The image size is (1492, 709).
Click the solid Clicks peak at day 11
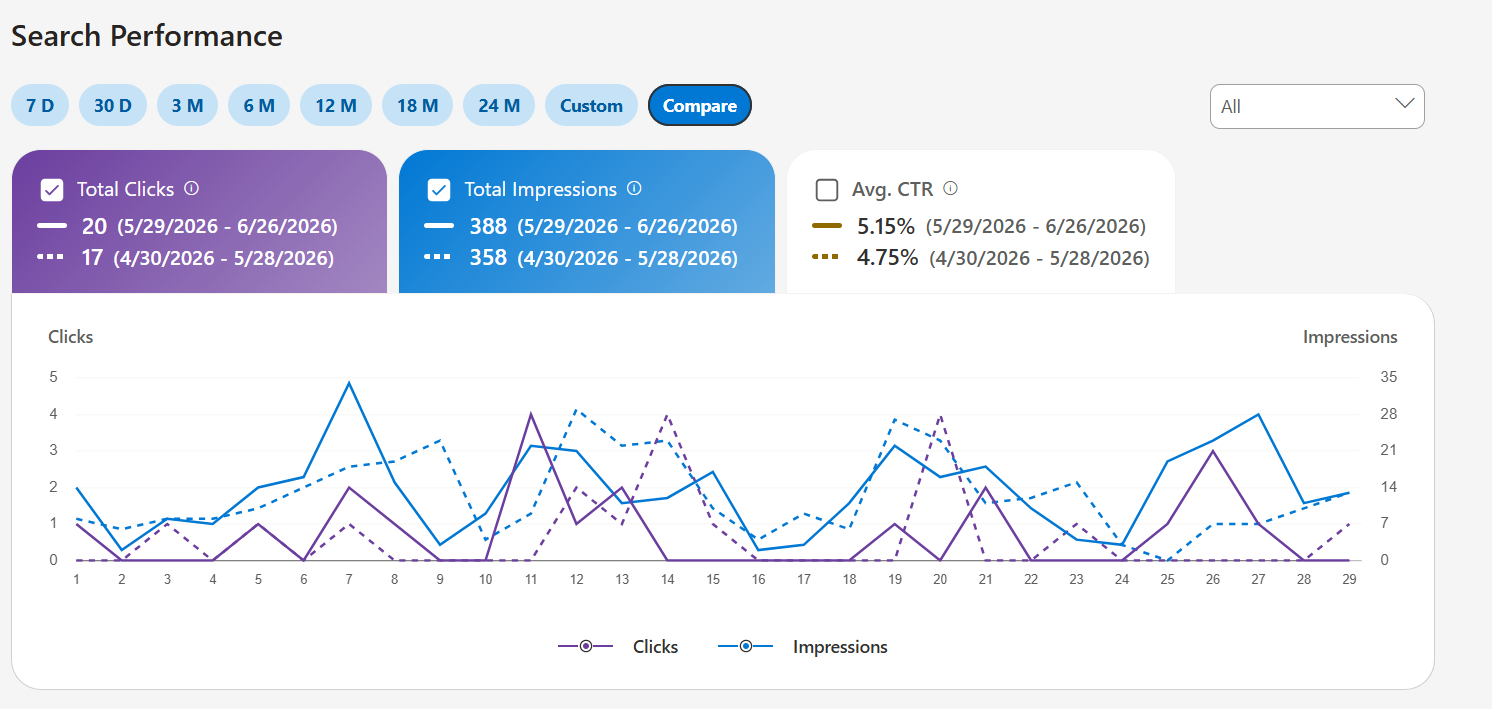tap(531, 413)
